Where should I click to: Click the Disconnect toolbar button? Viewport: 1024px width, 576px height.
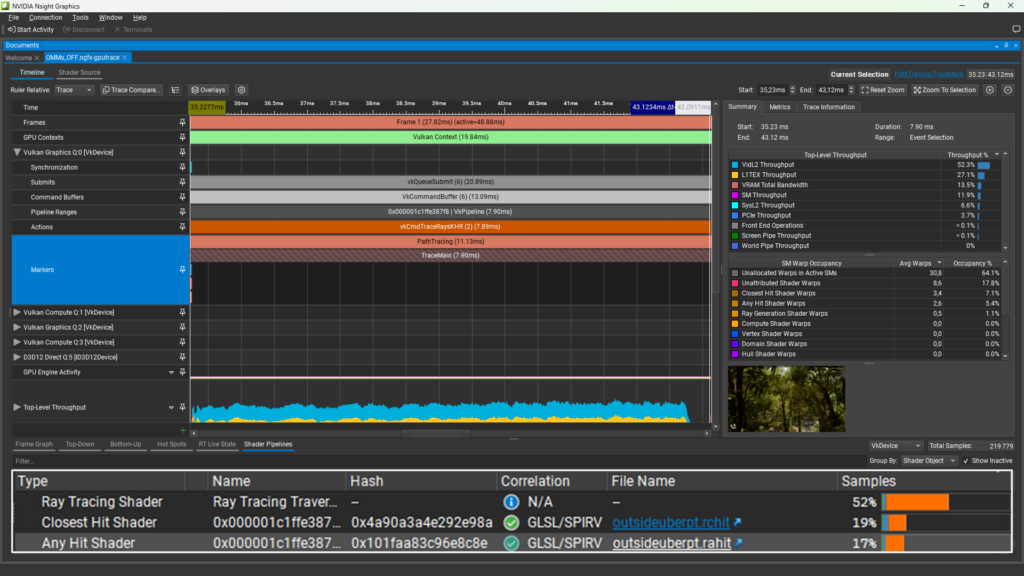84,29
